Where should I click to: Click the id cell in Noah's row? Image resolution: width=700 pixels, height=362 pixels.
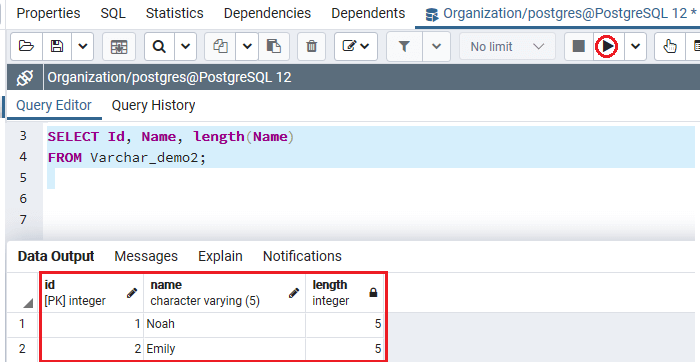pyautogui.click(x=92, y=324)
